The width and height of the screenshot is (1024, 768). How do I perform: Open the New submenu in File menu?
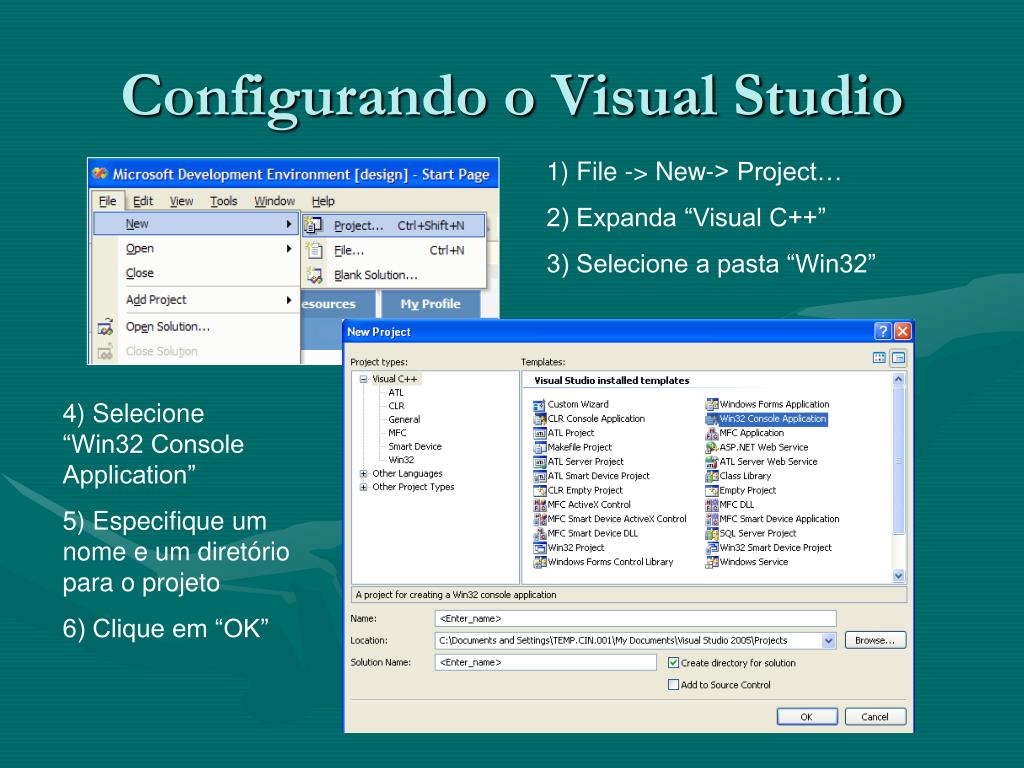197,223
